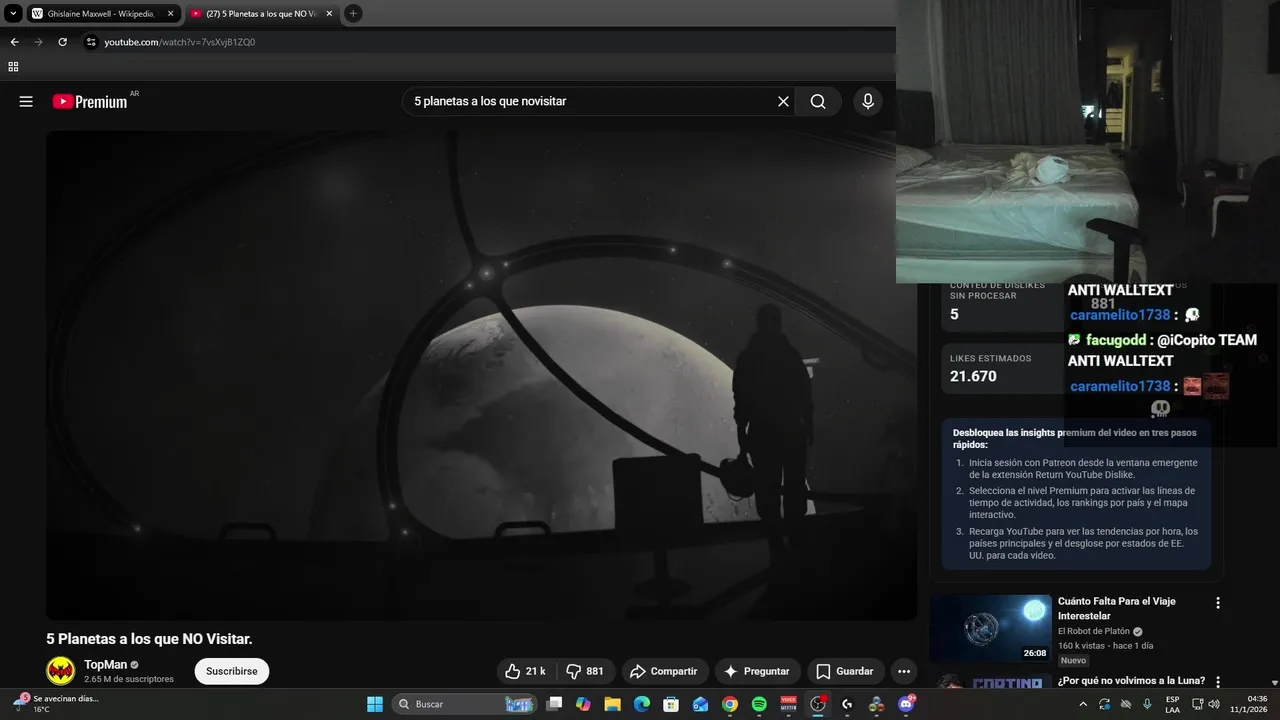
Task: Open the Compartir share dialog
Action: click(664, 671)
